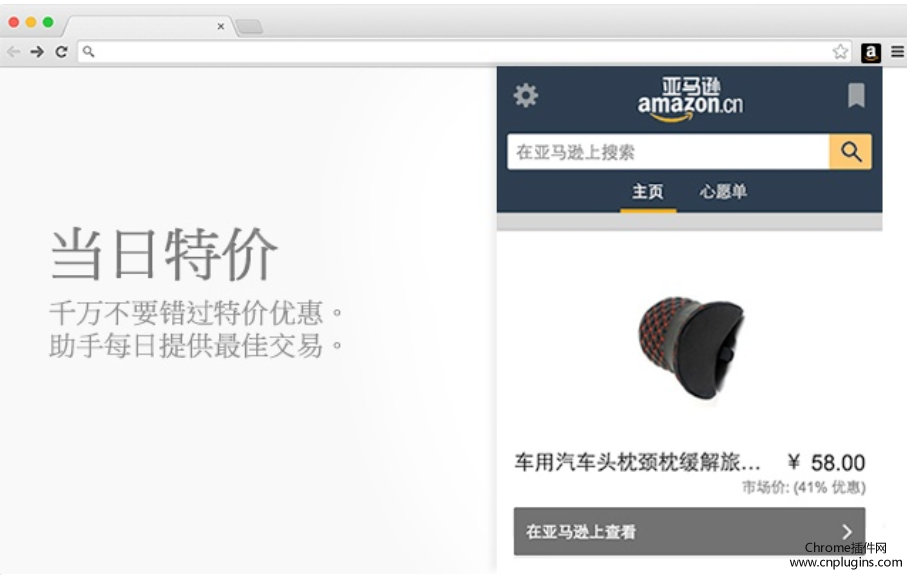Click the car headrest product image
This screenshot has height=575, width=907.
click(691, 348)
